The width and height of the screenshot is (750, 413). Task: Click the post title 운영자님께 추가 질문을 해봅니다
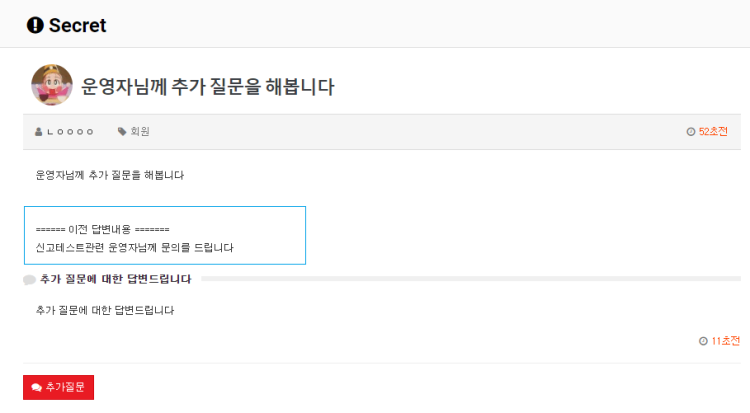click(207, 87)
